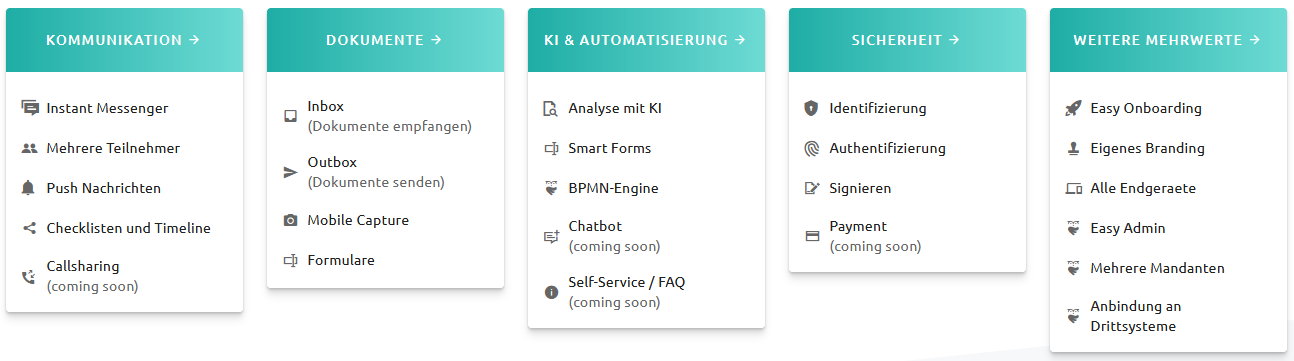
Task: Select the Mobile Capture text
Action: click(x=358, y=220)
